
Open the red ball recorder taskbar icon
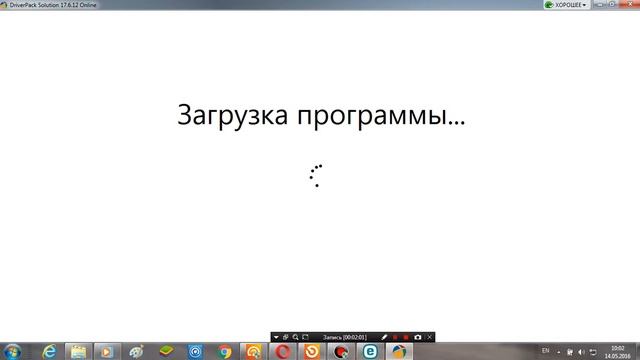(341, 351)
